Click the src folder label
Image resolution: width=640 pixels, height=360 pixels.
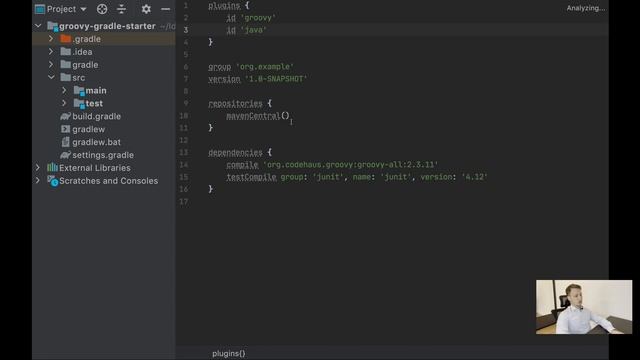[78, 78]
